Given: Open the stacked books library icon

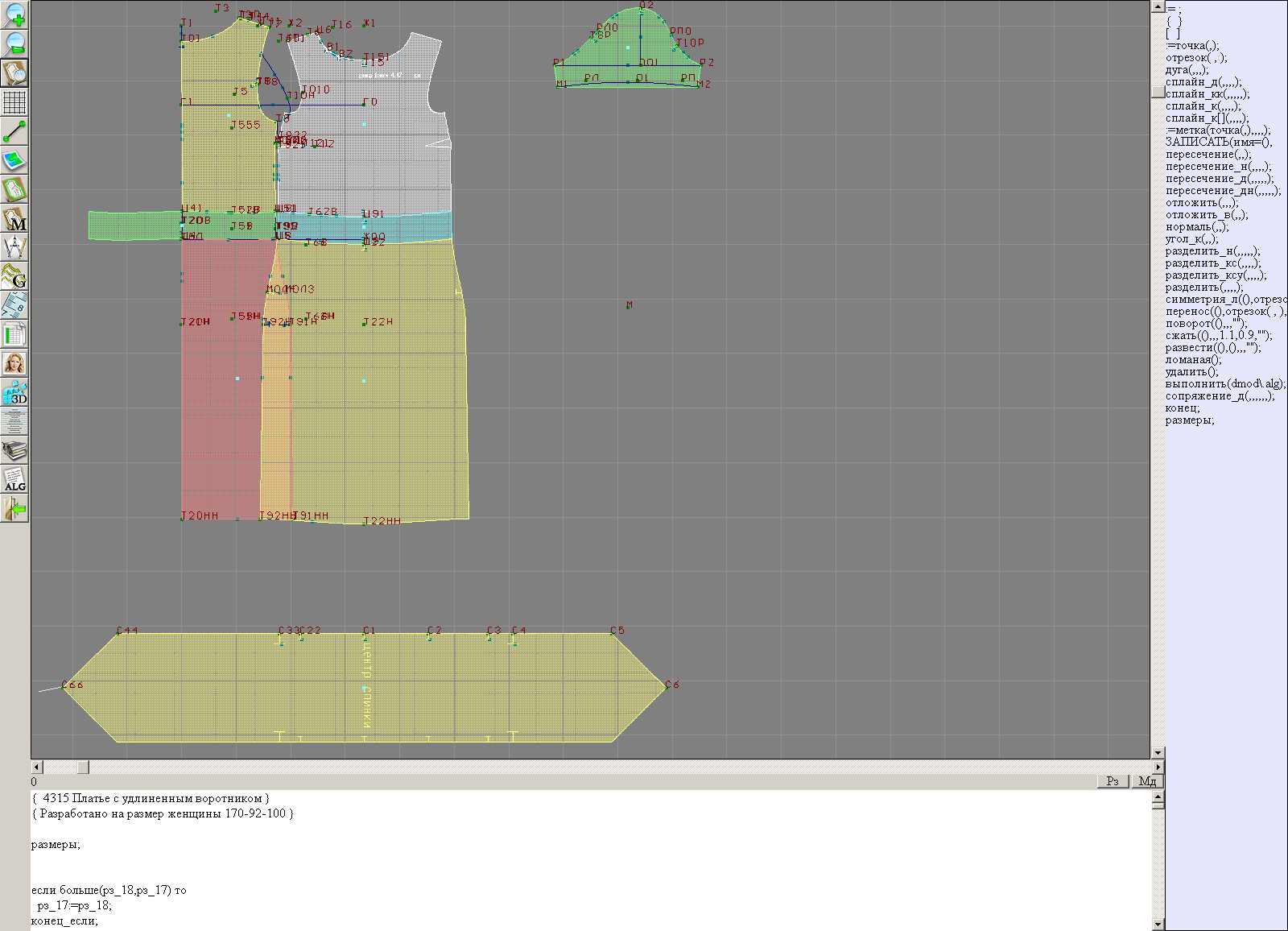Looking at the screenshot, I should click(x=14, y=450).
